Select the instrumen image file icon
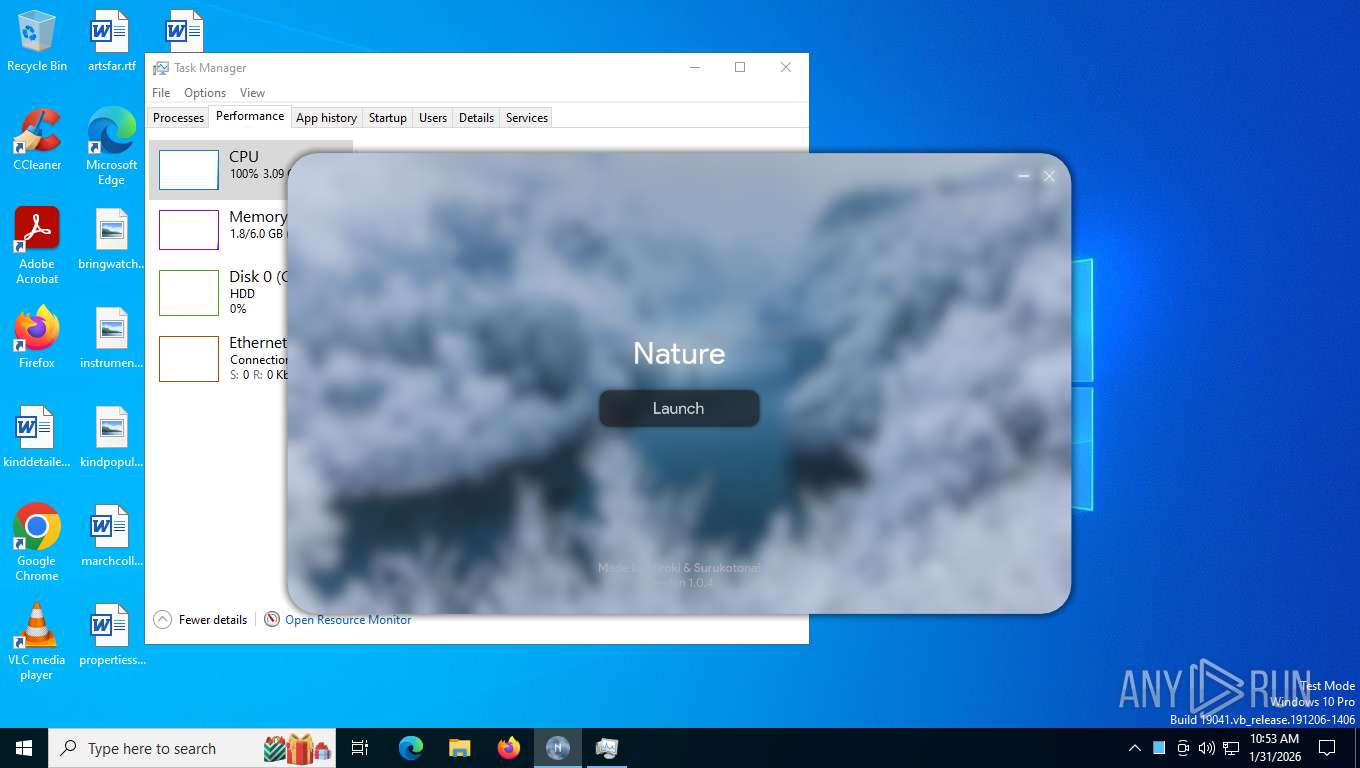Viewport: 1360px width, 768px height. pos(111,337)
